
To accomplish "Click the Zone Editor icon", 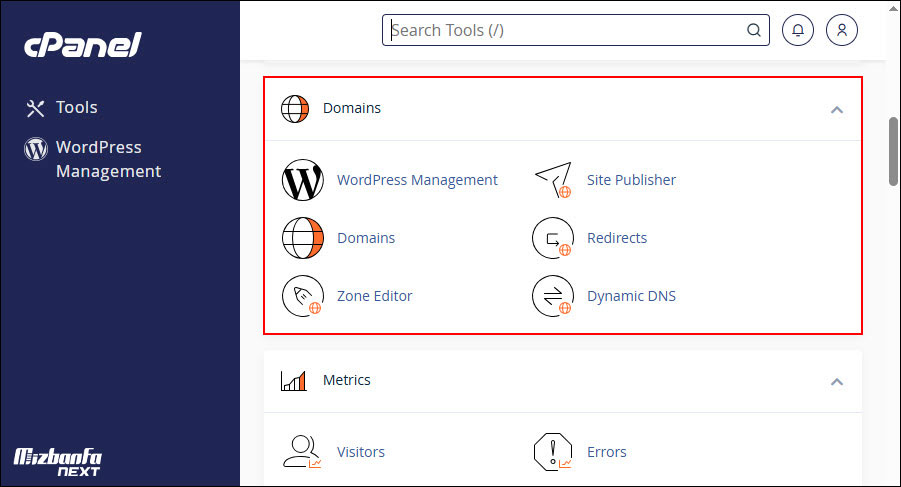I will [302, 296].
